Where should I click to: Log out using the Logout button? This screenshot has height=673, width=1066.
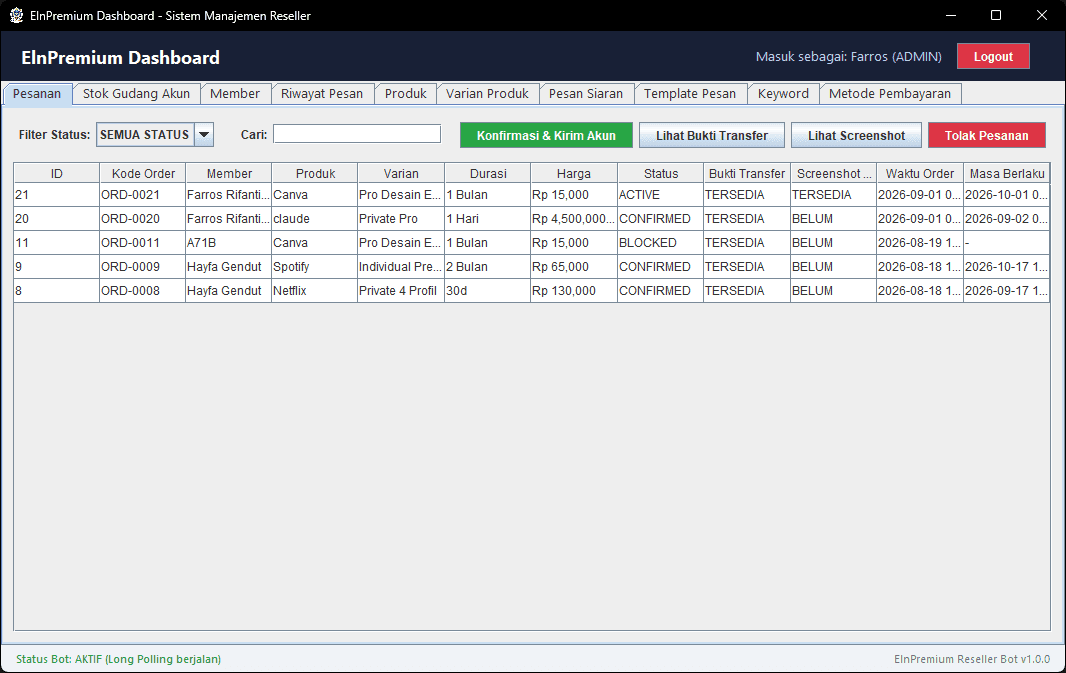click(x=993, y=56)
